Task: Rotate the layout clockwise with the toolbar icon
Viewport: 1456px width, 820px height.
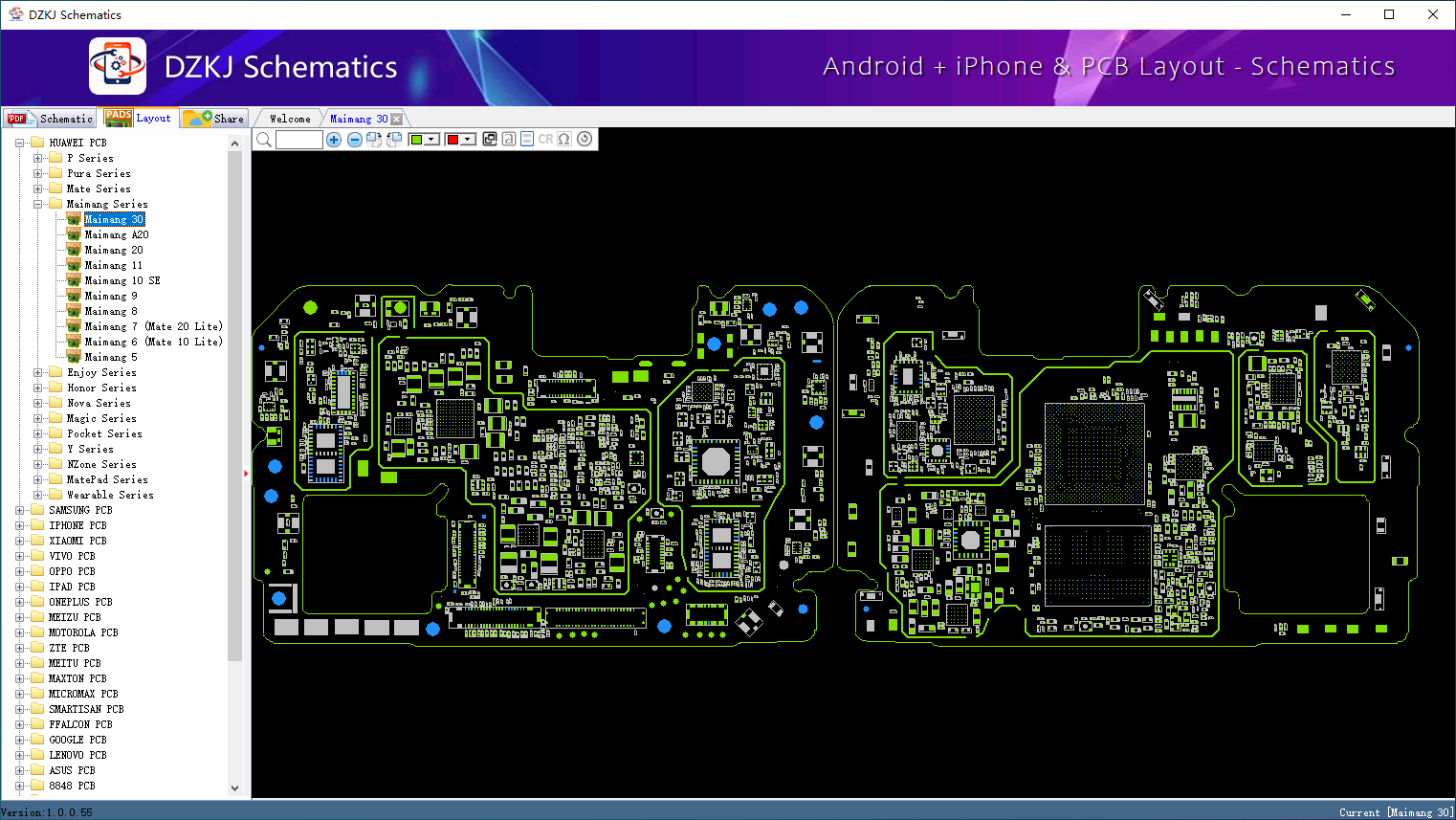Action: tap(374, 140)
